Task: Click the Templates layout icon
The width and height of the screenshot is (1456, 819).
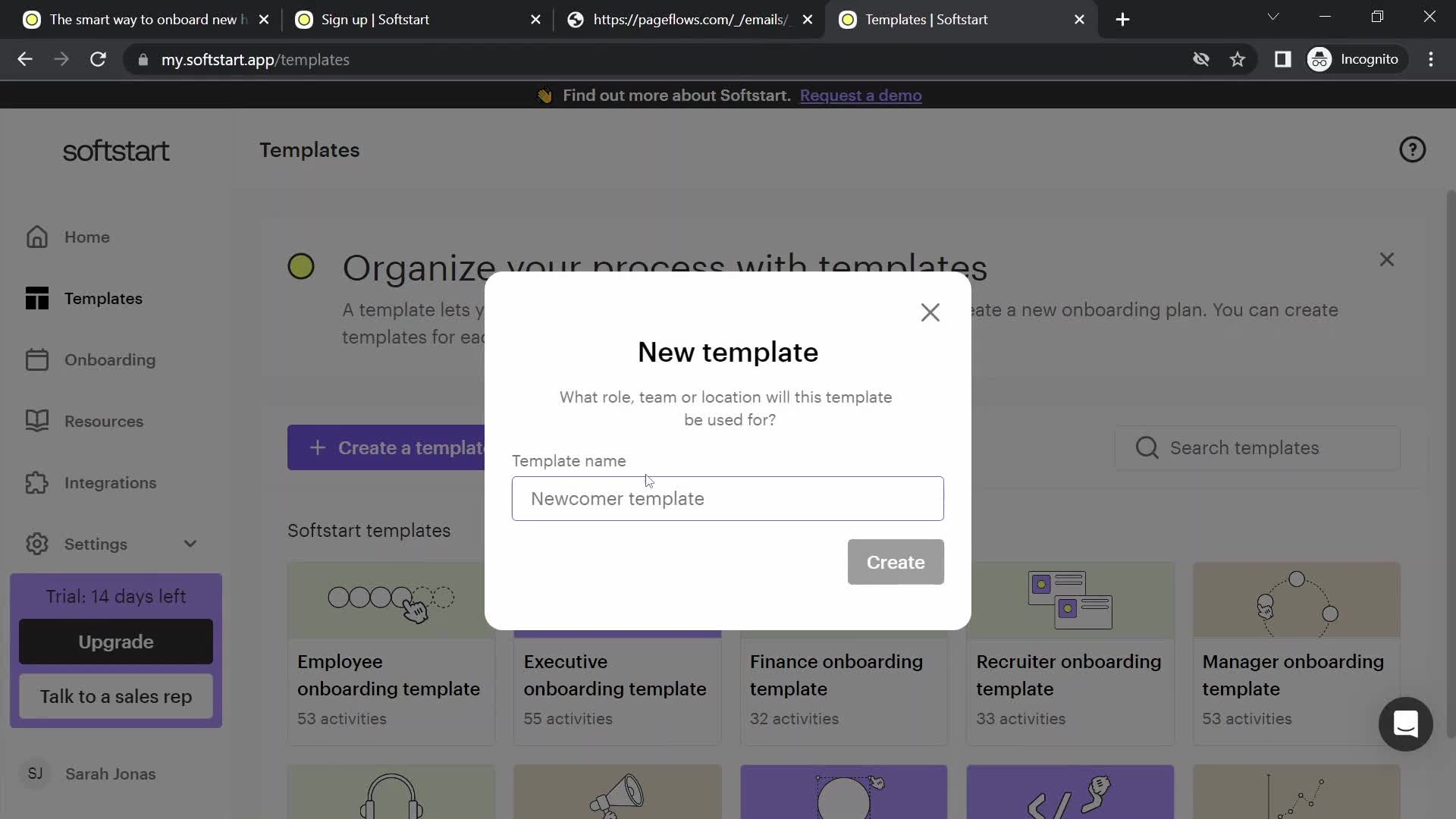Action: click(x=36, y=299)
